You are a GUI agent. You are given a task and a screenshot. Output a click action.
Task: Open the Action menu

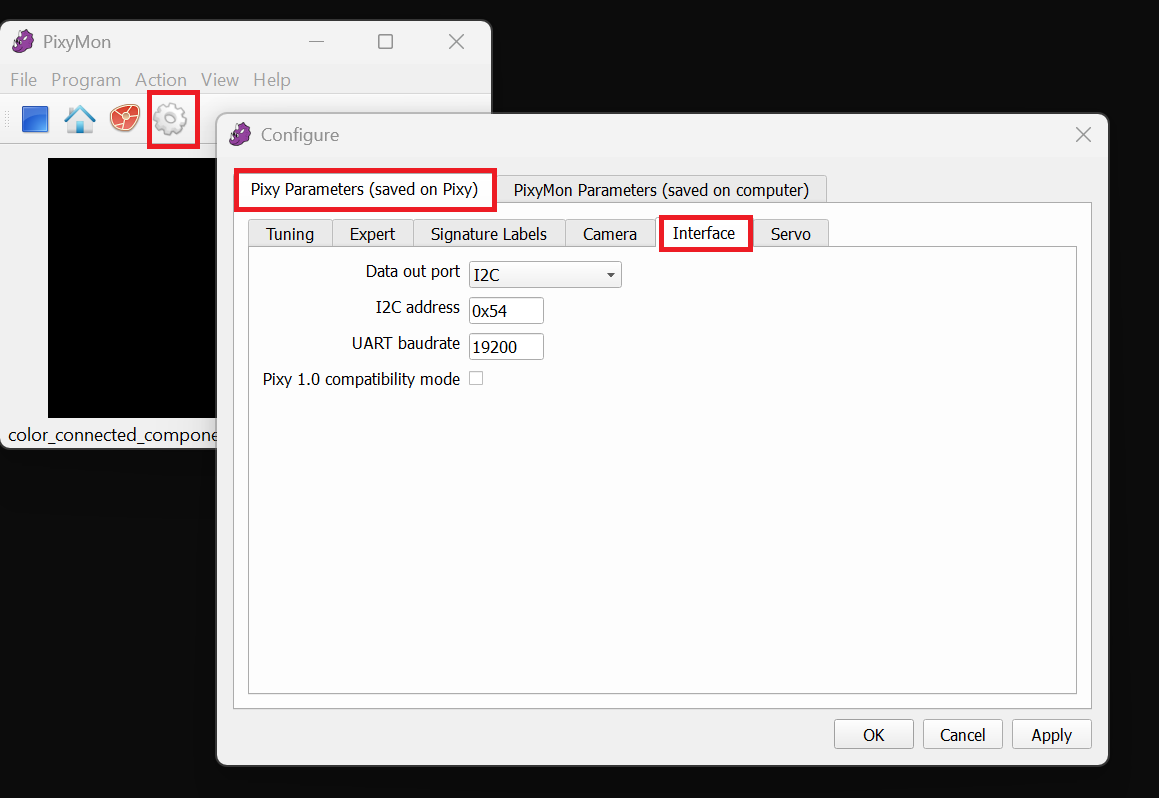(161, 80)
